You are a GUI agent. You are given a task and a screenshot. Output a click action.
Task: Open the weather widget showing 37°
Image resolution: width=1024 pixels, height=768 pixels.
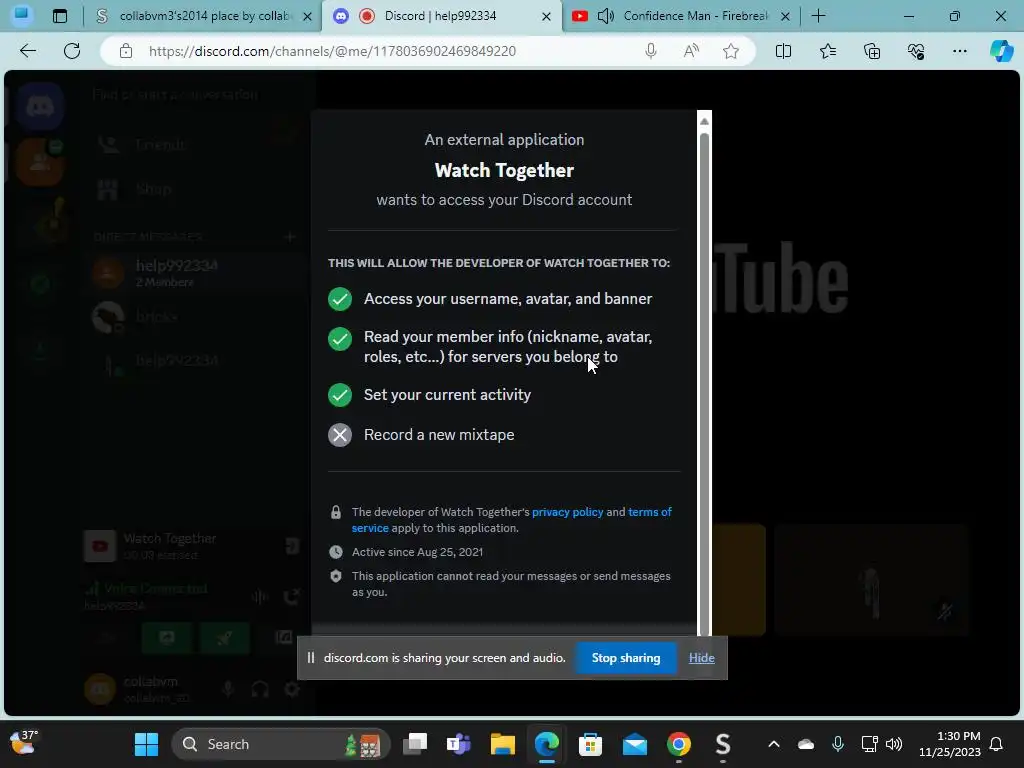(24, 743)
